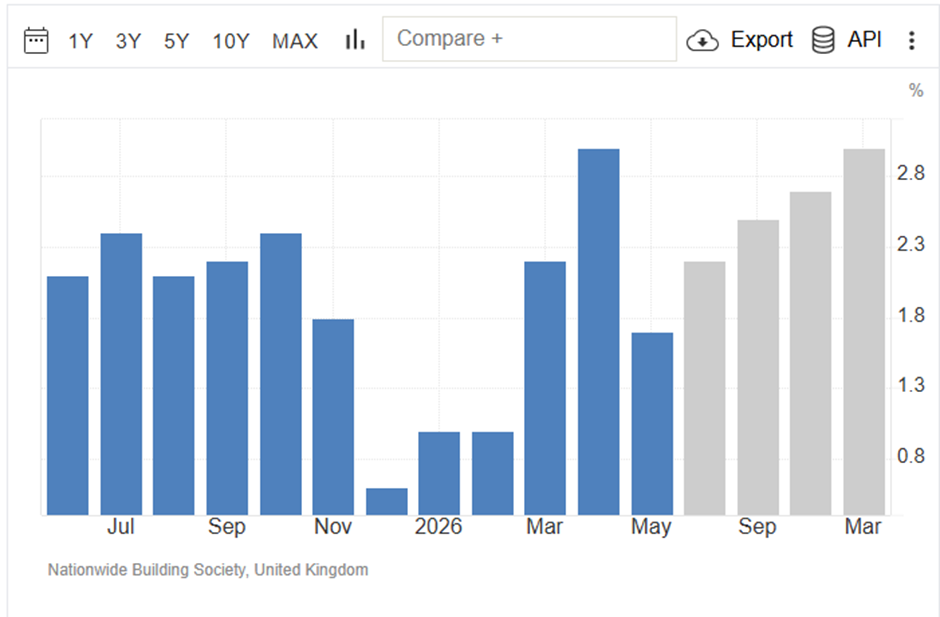Viewport: 940px width, 617px height.
Task: Click the Export text button
Action: pos(761,40)
